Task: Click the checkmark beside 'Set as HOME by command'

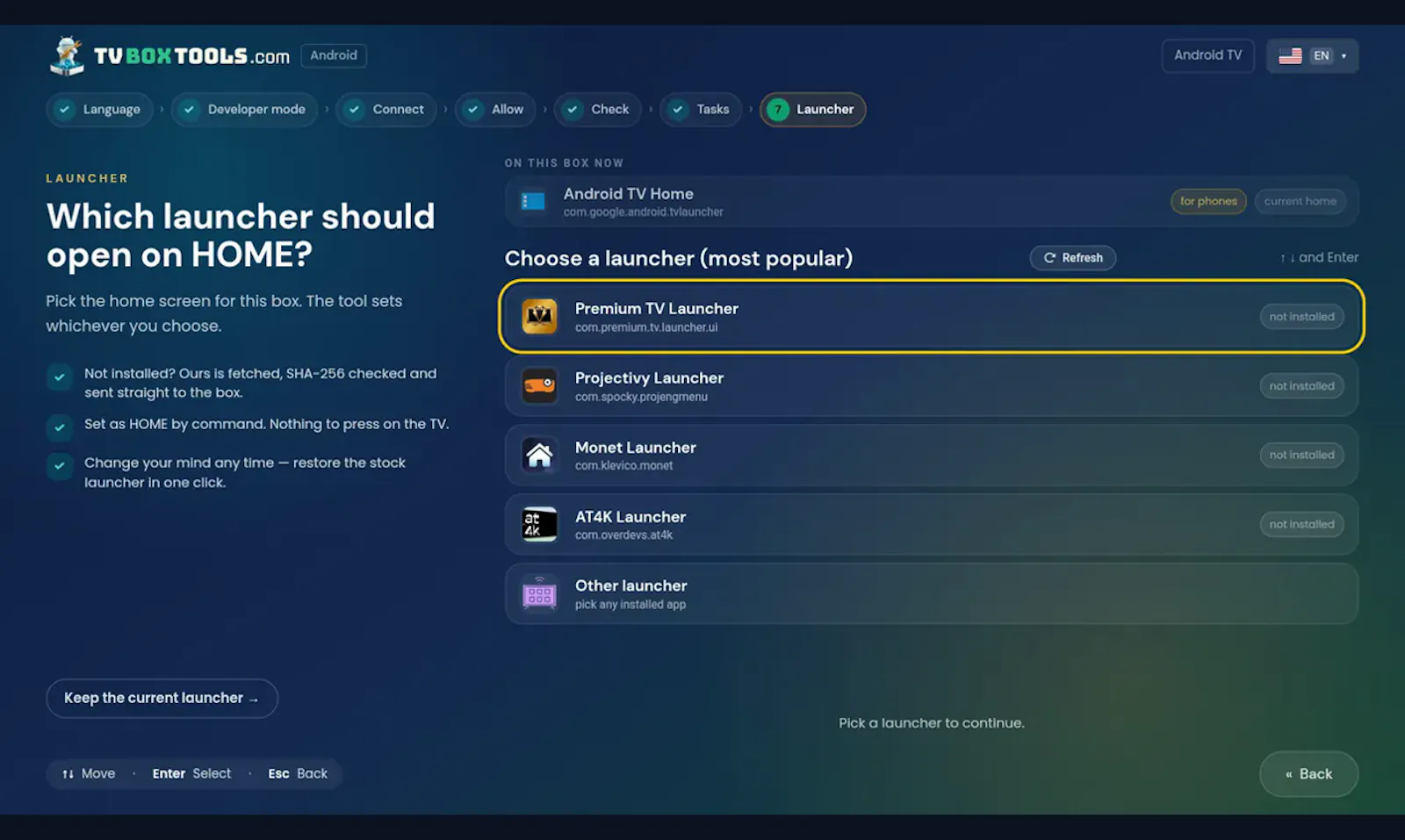Action: (x=60, y=427)
